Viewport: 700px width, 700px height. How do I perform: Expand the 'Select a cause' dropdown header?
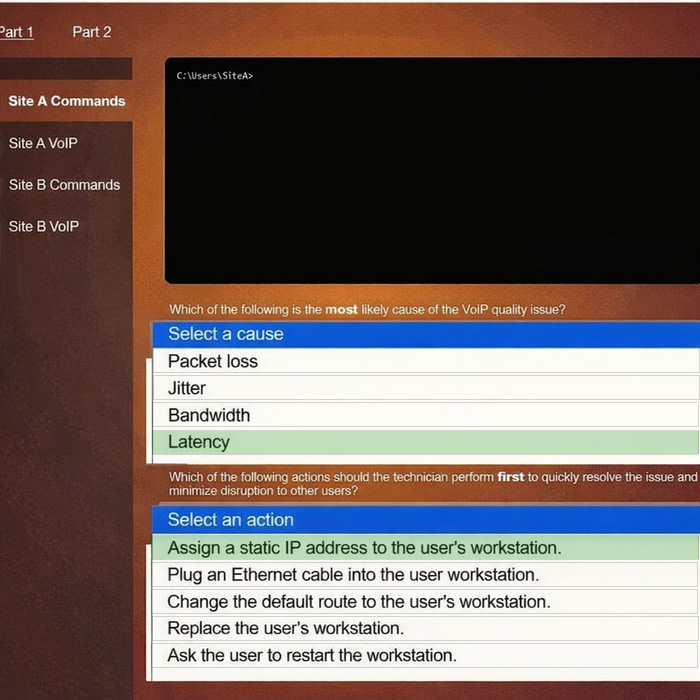pyautogui.click(x=425, y=334)
